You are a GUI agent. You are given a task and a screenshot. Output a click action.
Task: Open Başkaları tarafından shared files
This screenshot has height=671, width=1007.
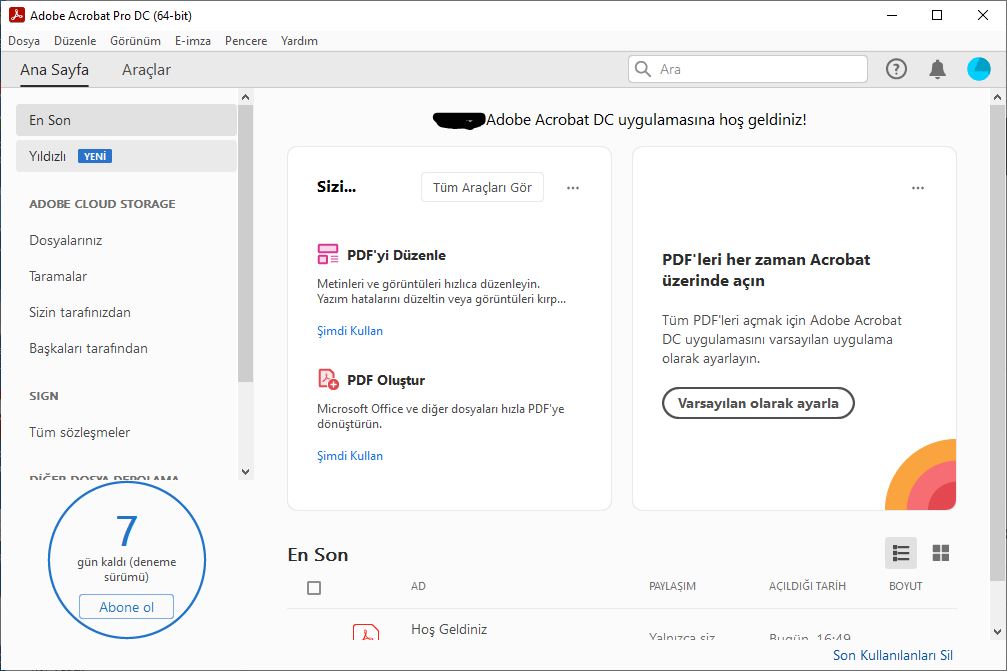click(x=88, y=348)
